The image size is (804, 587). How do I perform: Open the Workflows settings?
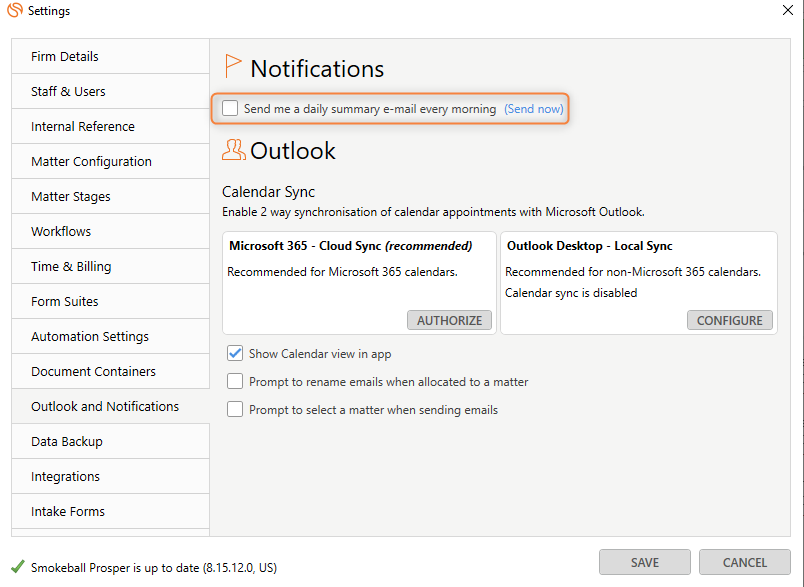110,231
